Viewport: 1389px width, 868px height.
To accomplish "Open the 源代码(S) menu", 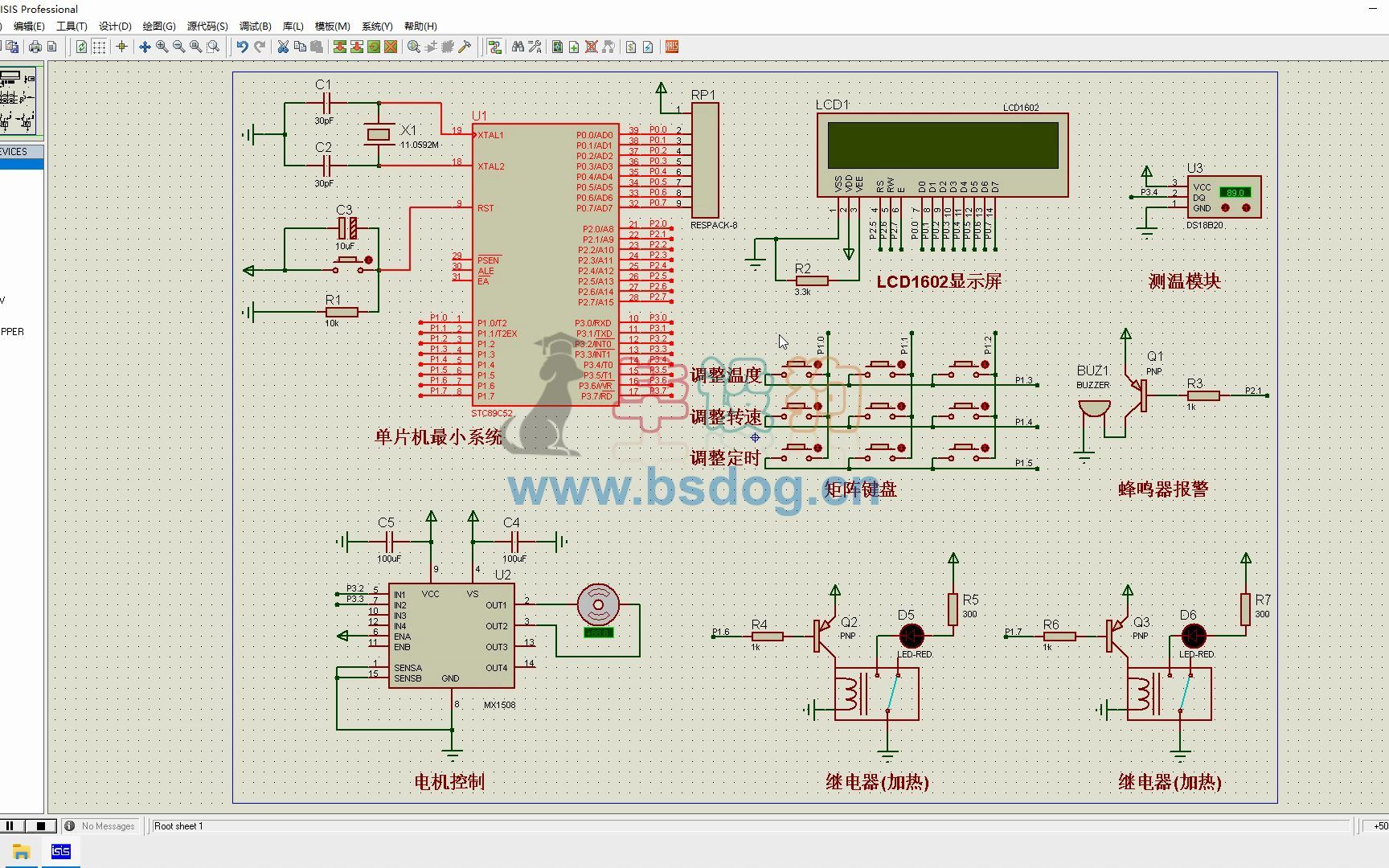I will pos(207,26).
